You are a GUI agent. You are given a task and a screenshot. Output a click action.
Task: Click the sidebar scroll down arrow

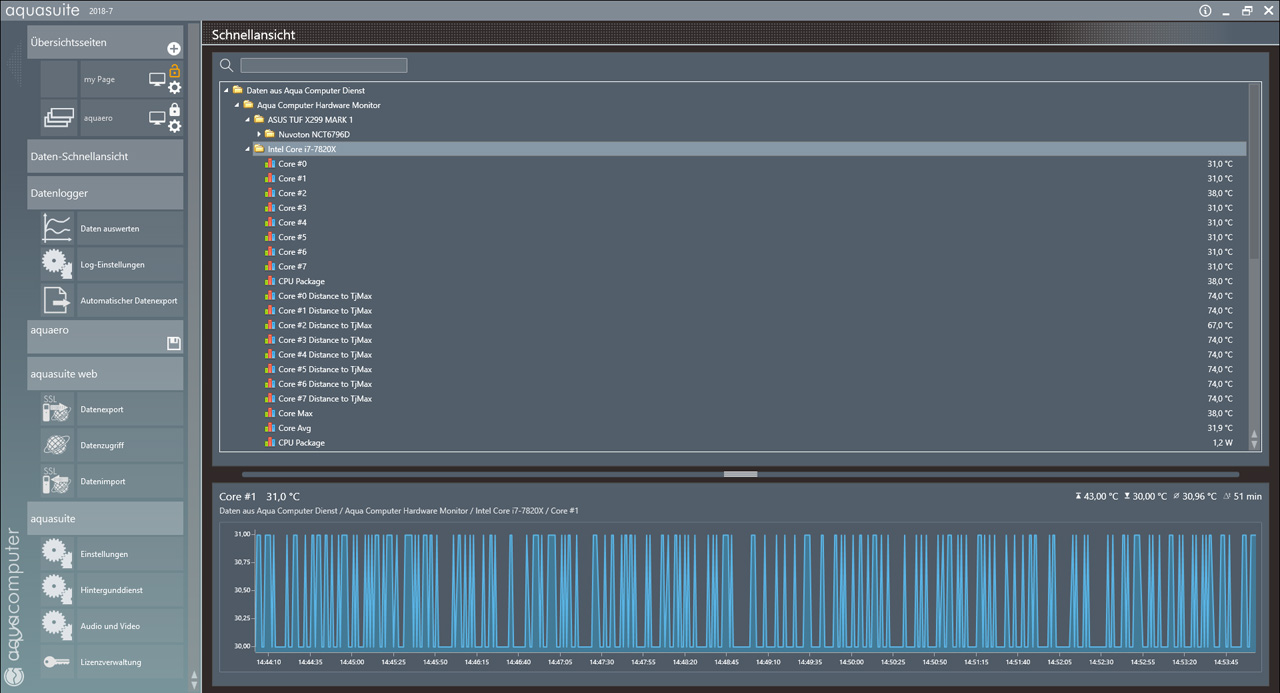(x=194, y=685)
